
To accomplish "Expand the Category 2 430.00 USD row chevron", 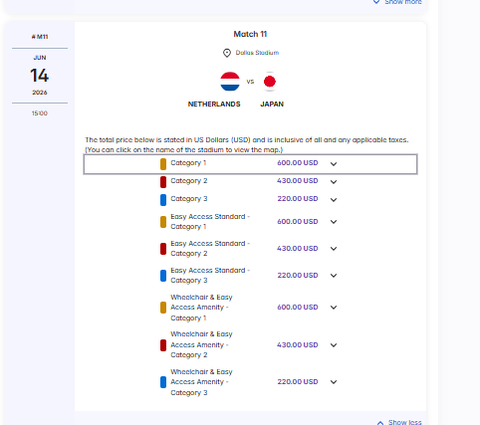I will (334, 182).
